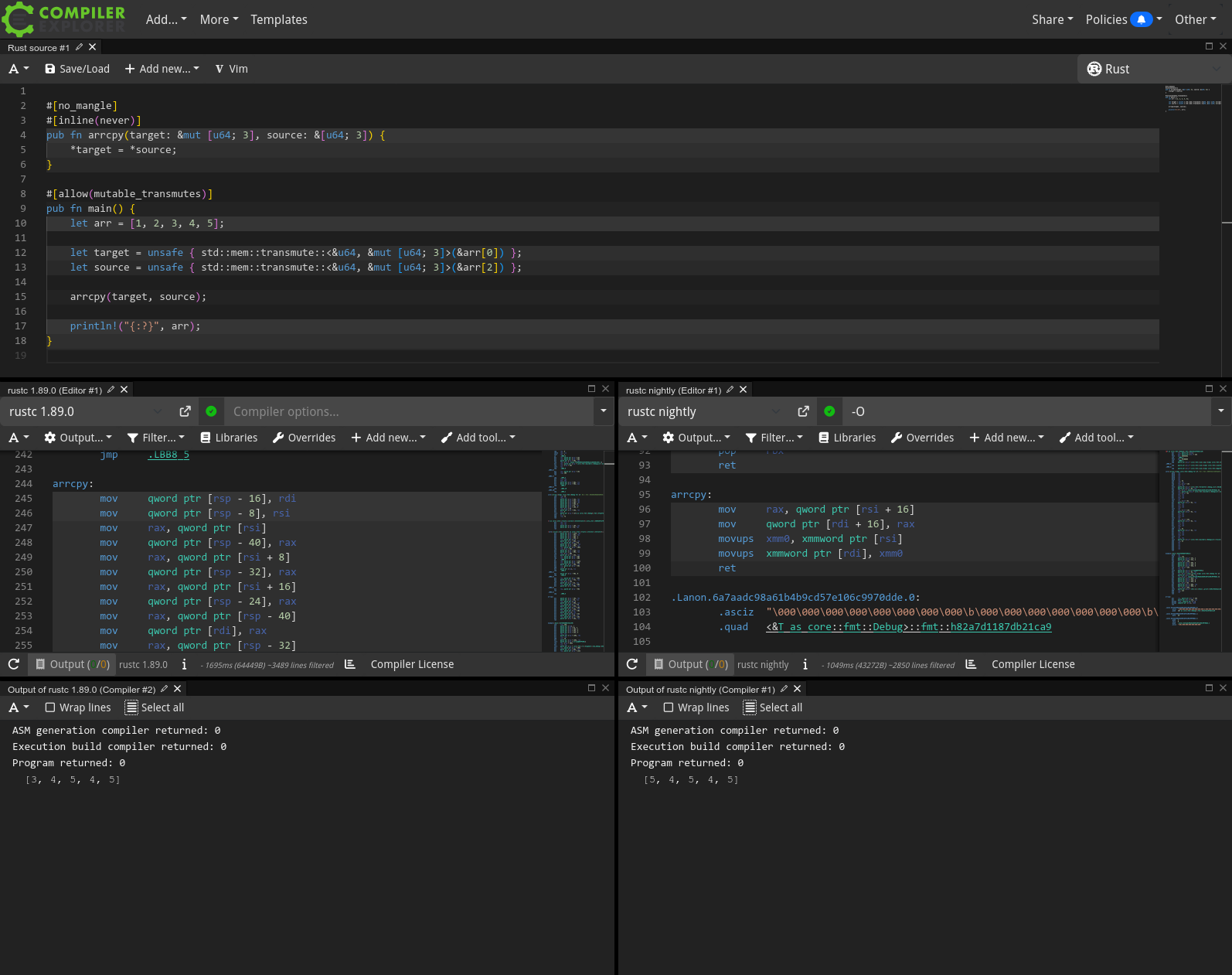The image size is (1232, 975).
Task: Enable Wrap lines in rustc 1.89.0 output
Action: (x=50, y=707)
